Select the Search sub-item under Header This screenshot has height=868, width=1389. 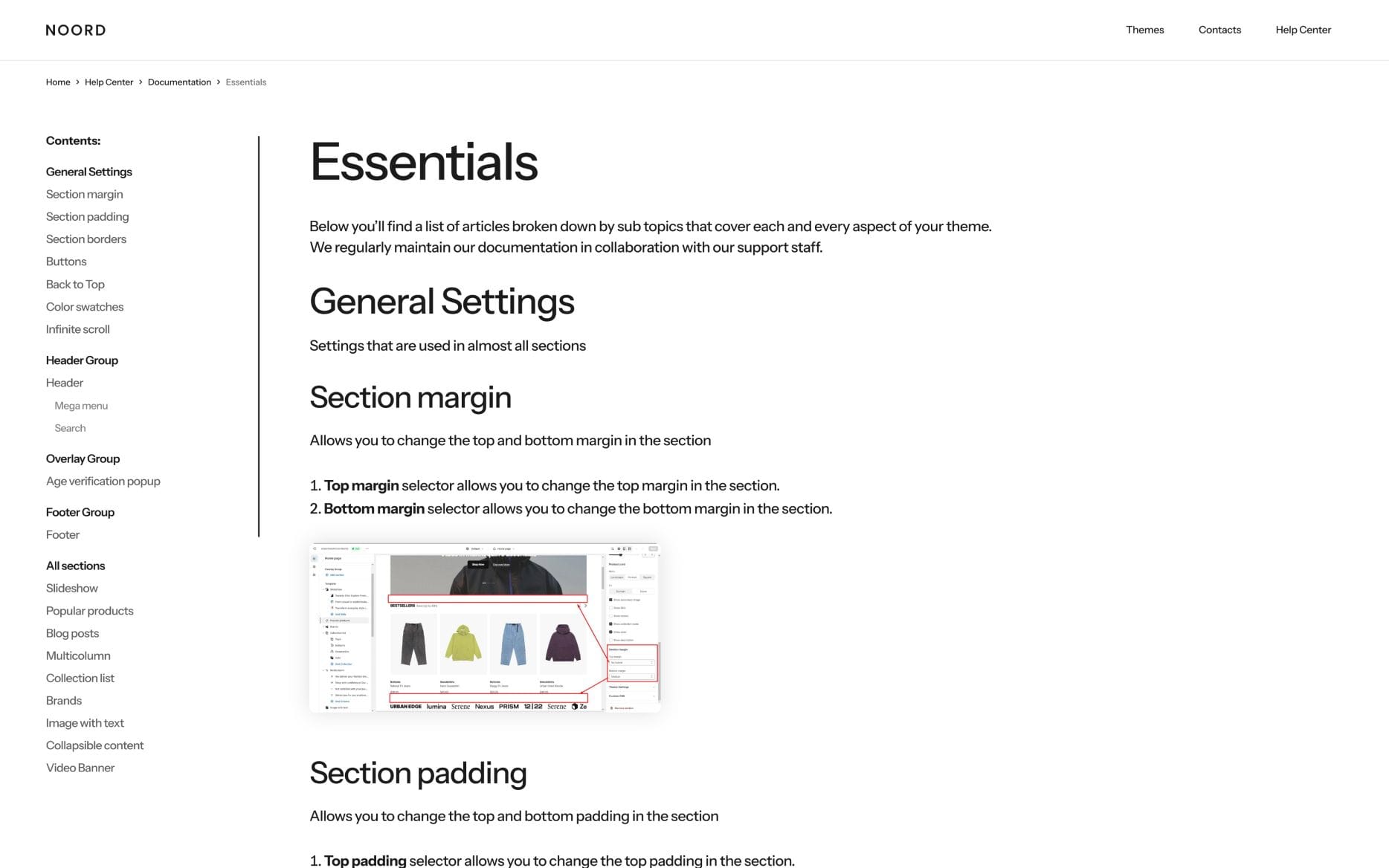[x=70, y=428]
